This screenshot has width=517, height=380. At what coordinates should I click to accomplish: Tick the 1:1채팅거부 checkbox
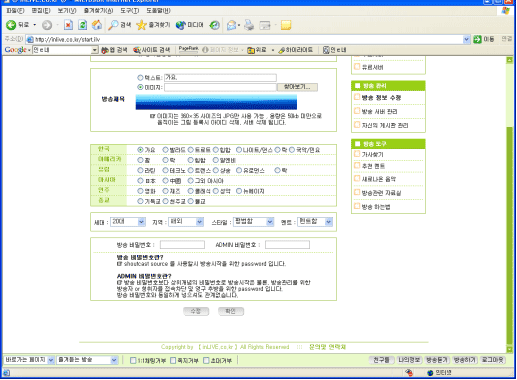(x=133, y=360)
